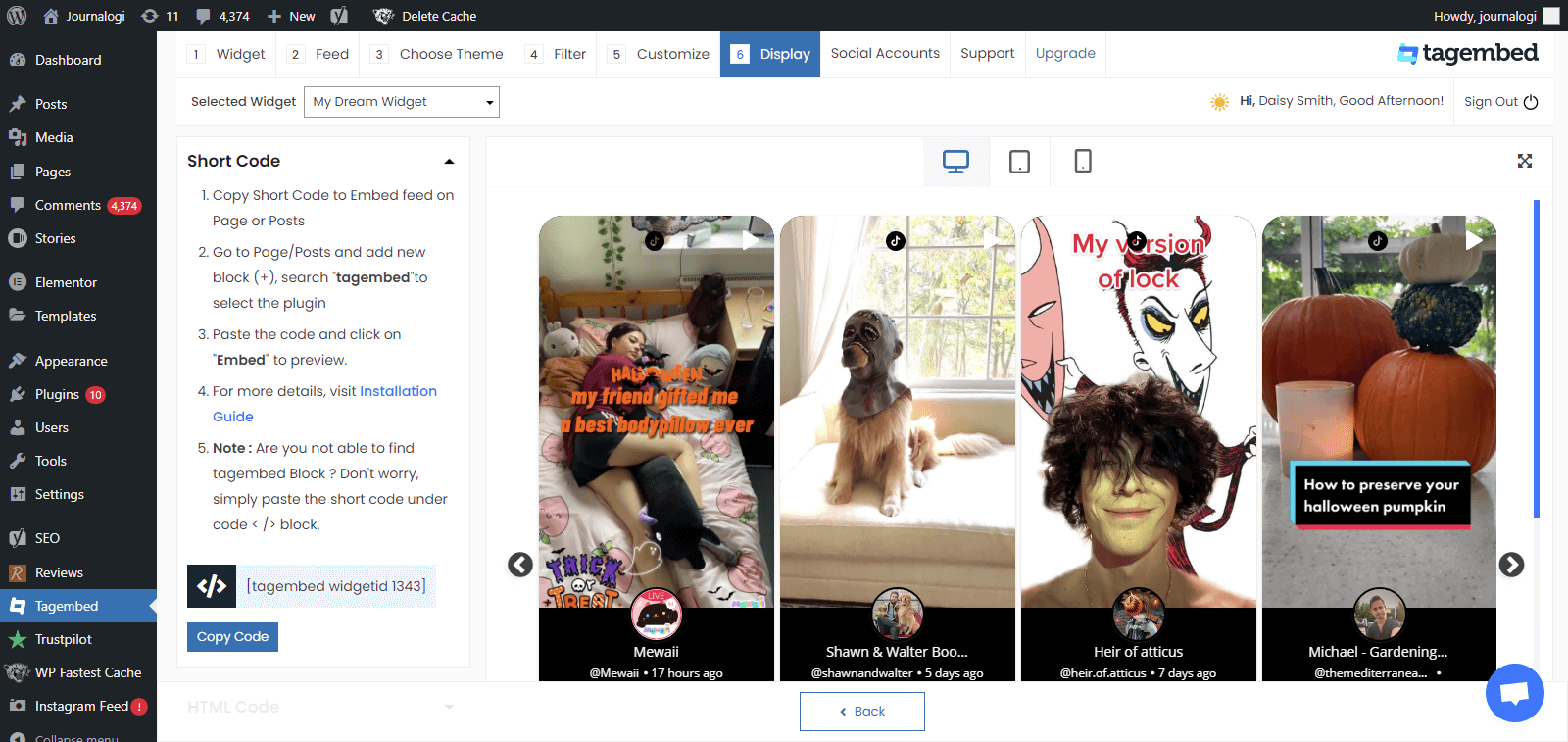This screenshot has height=742, width=1568.
Task: Open comments bubble showing 4,374 in admin bar
Action: pos(222,16)
